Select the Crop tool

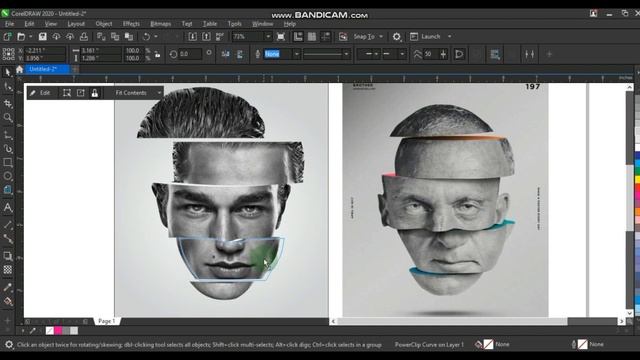8,103
